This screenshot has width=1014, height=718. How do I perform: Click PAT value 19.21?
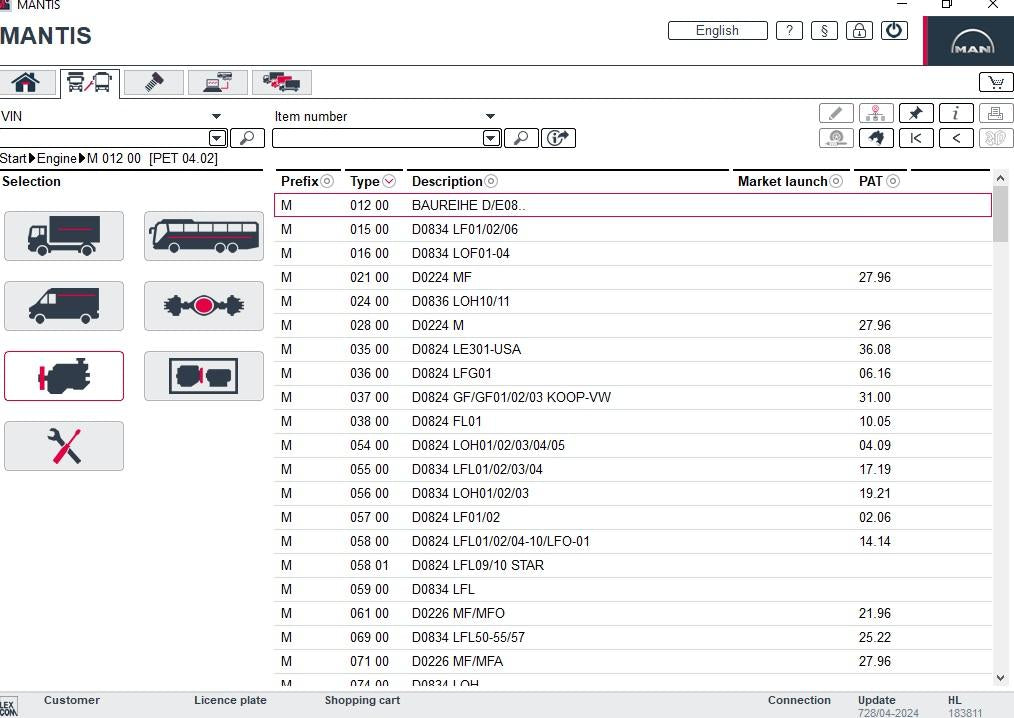pyautogui.click(x=874, y=494)
